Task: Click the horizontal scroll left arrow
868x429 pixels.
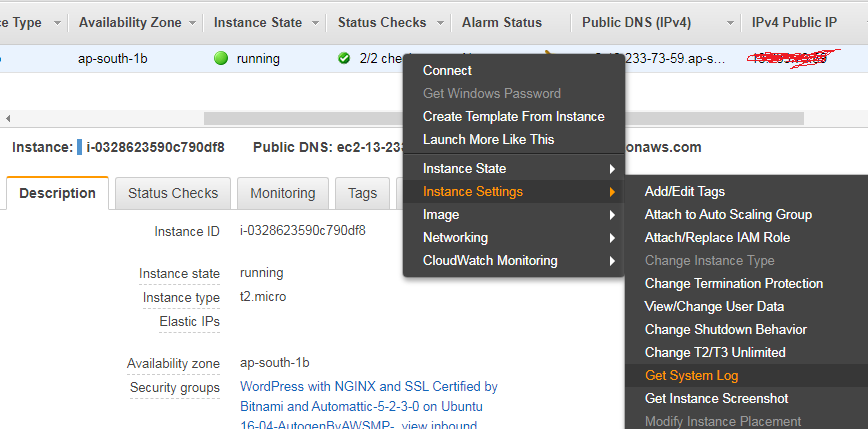Action: pos(7,118)
